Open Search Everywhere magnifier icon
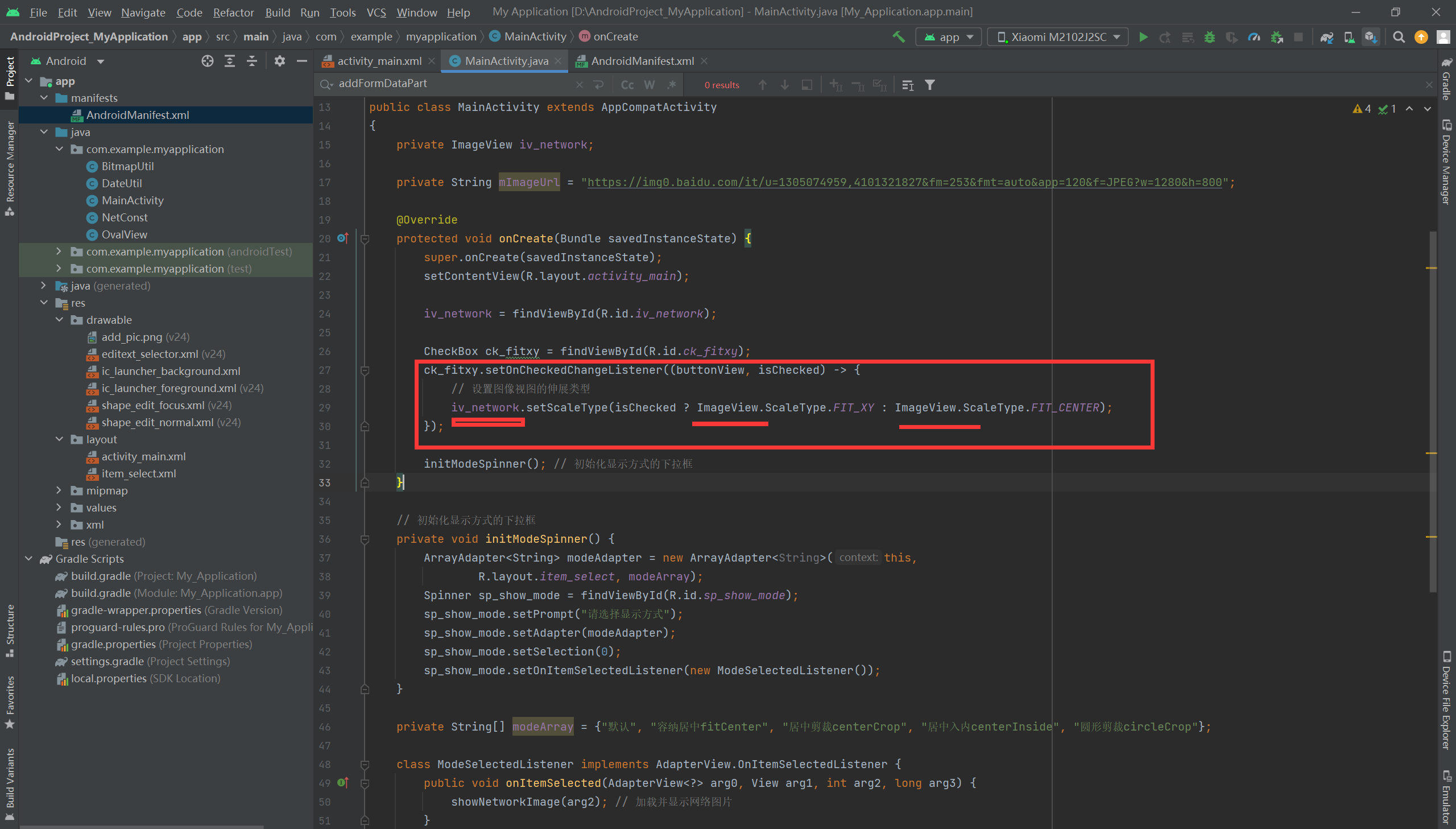This screenshot has height=829, width=1456. pos(1399,37)
